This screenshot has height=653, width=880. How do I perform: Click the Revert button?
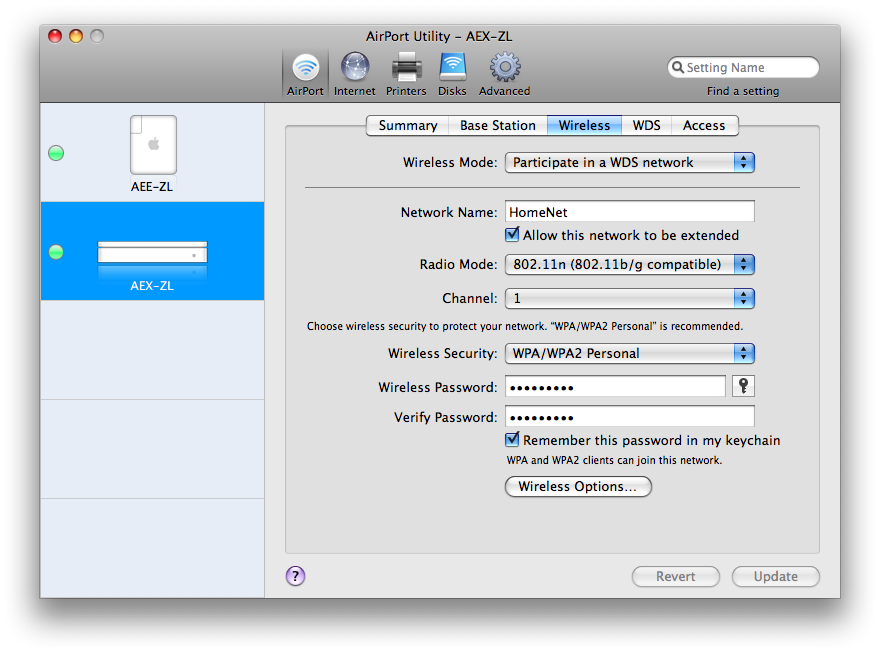(676, 576)
